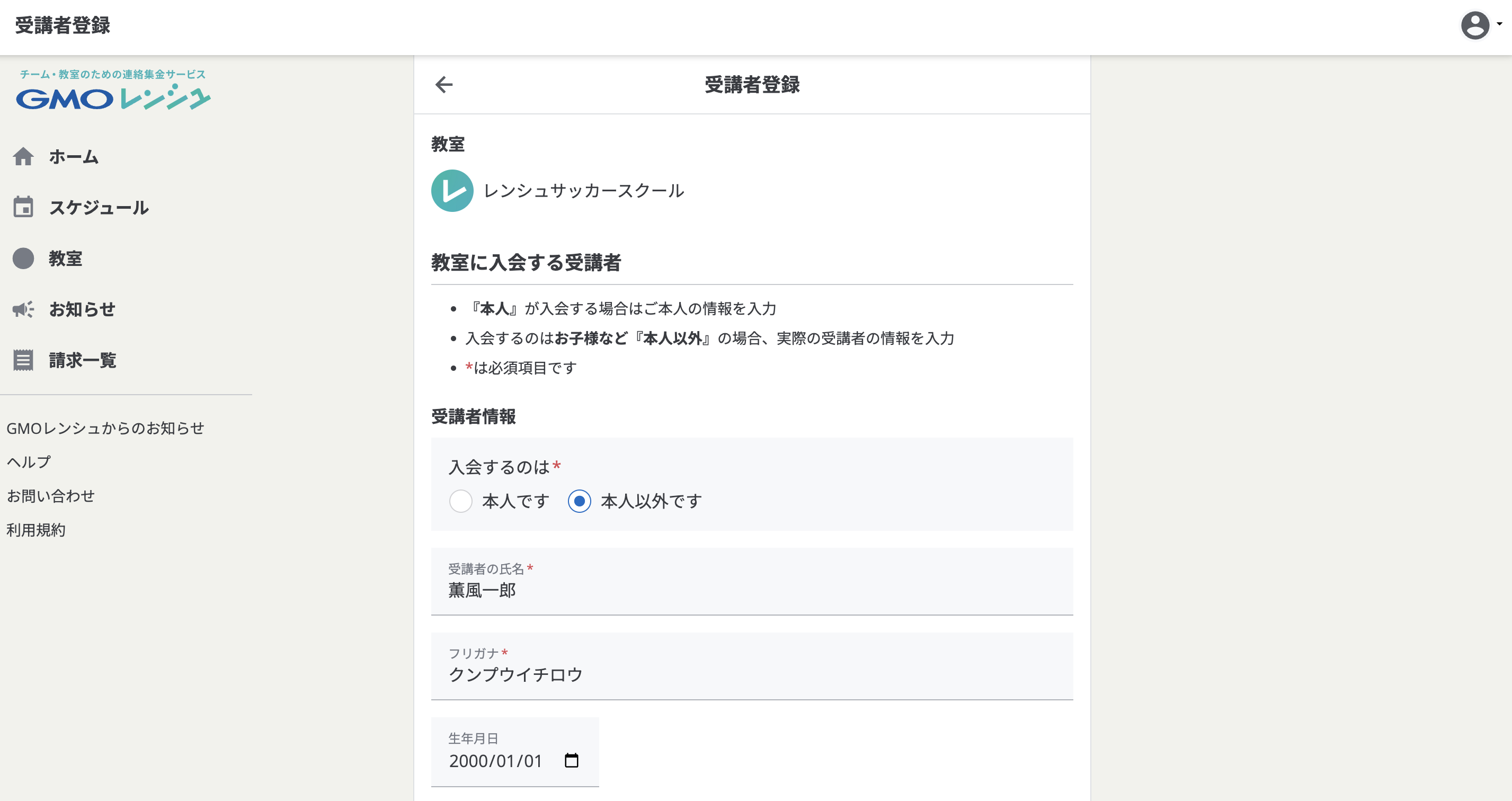This screenshot has height=801, width=1512.
Task: Open the user account avatar icon
Action: (x=1475, y=25)
